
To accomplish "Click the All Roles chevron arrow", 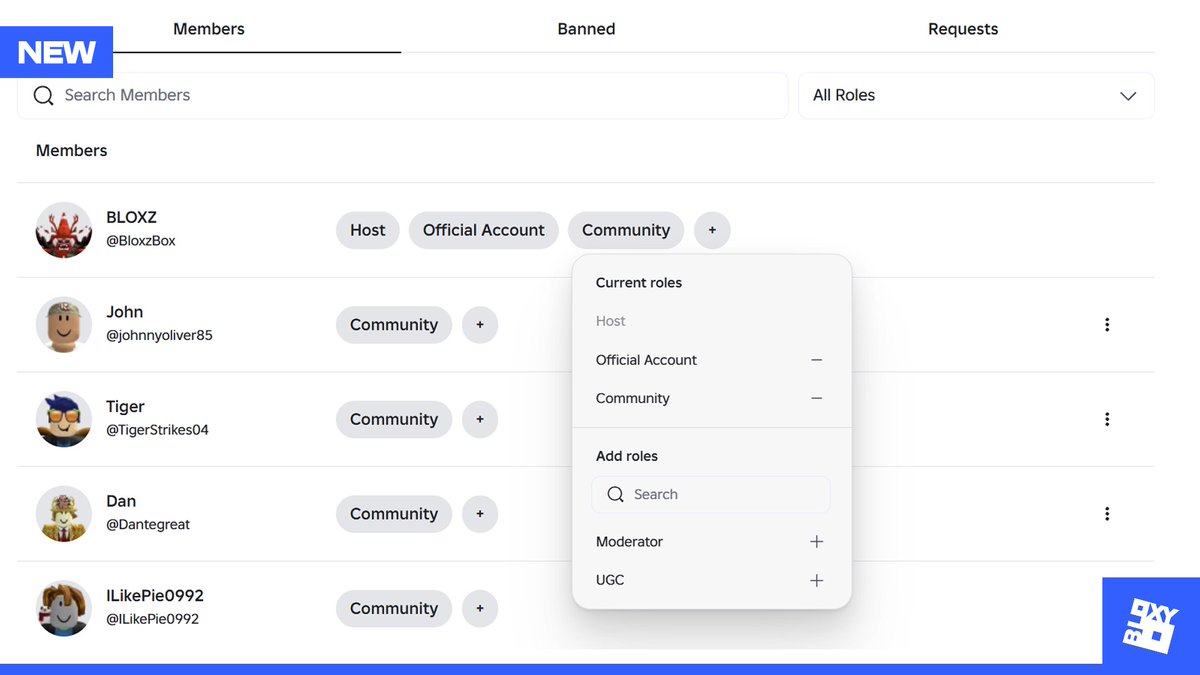I will coord(1128,96).
